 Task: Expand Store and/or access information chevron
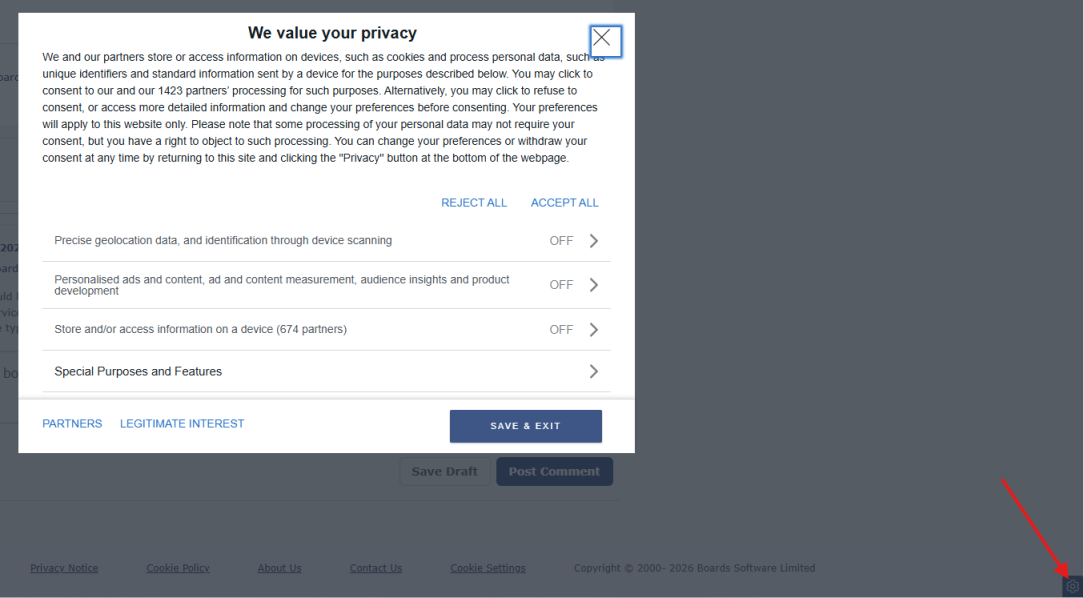(593, 330)
